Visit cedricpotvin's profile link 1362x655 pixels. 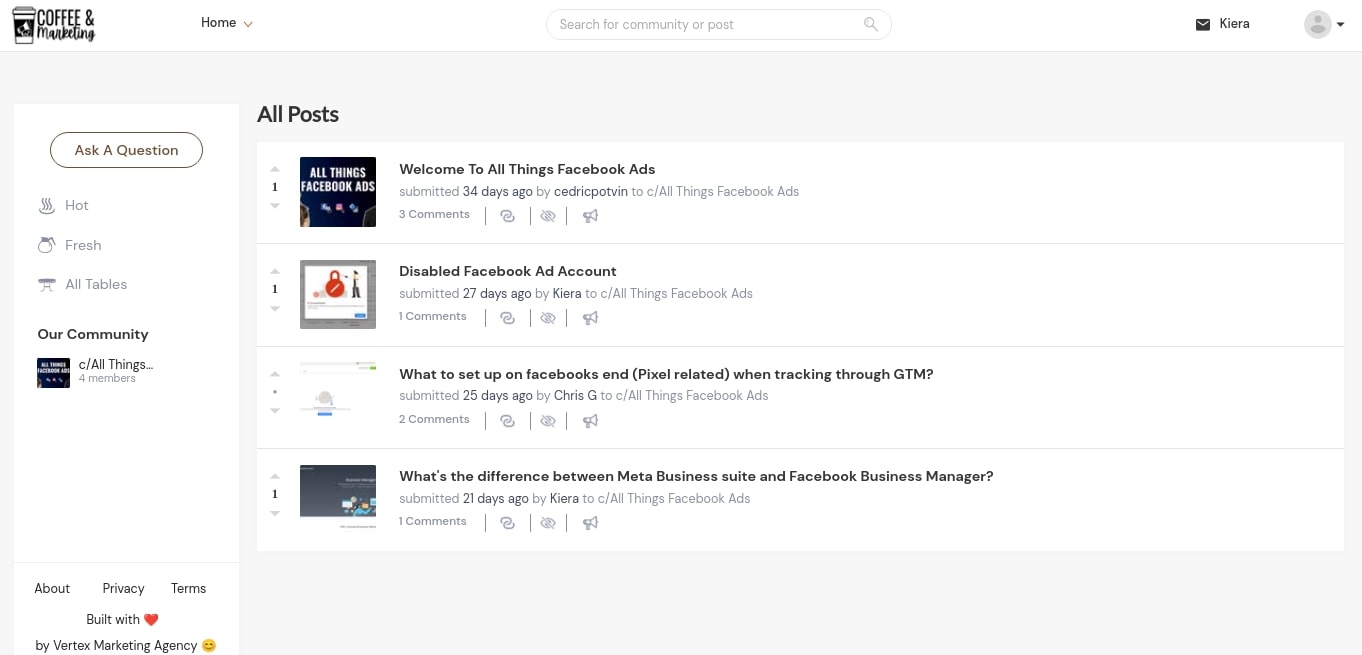pos(591,191)
